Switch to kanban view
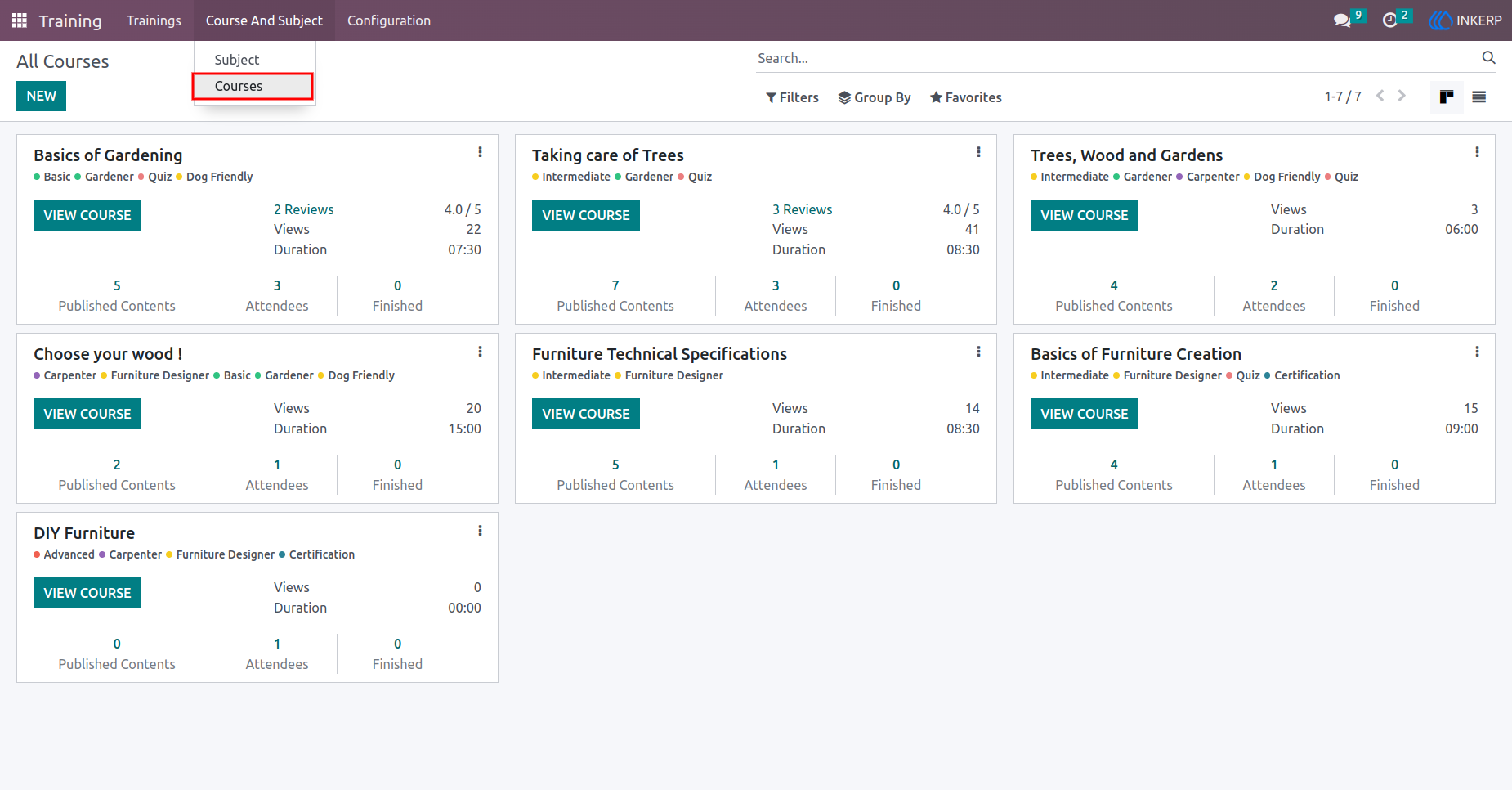Viewport: 1512px width, 790px height. [x=1447, y=97]
